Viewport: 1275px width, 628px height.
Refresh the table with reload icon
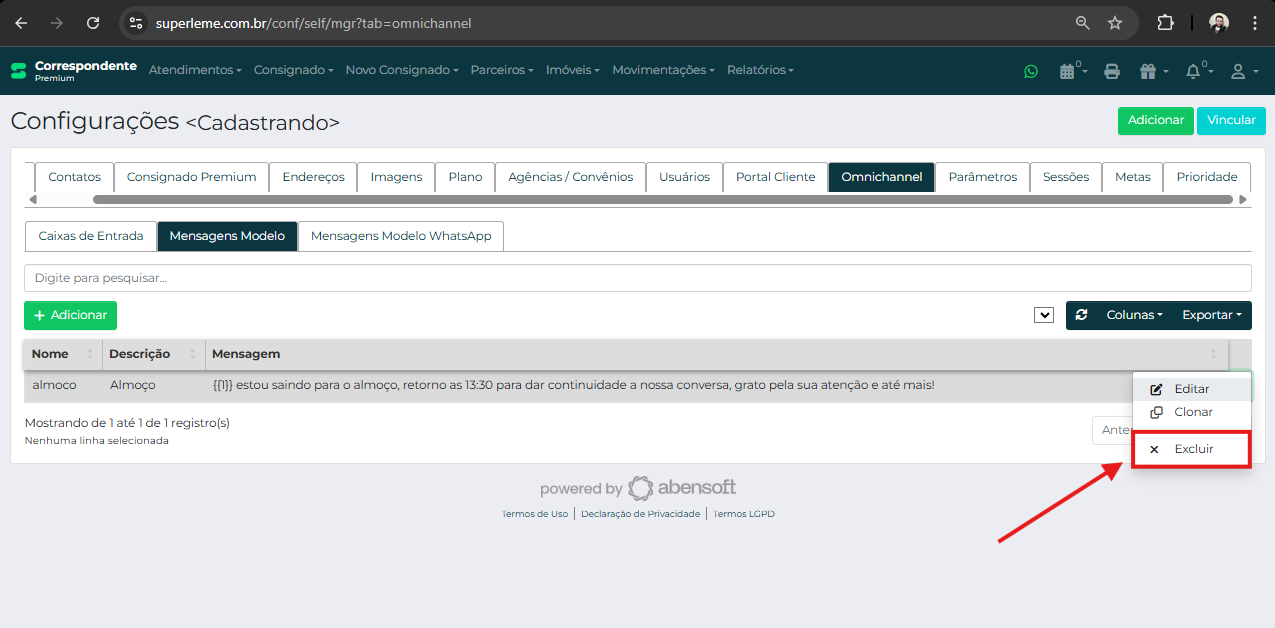[x=1081, y=315]
